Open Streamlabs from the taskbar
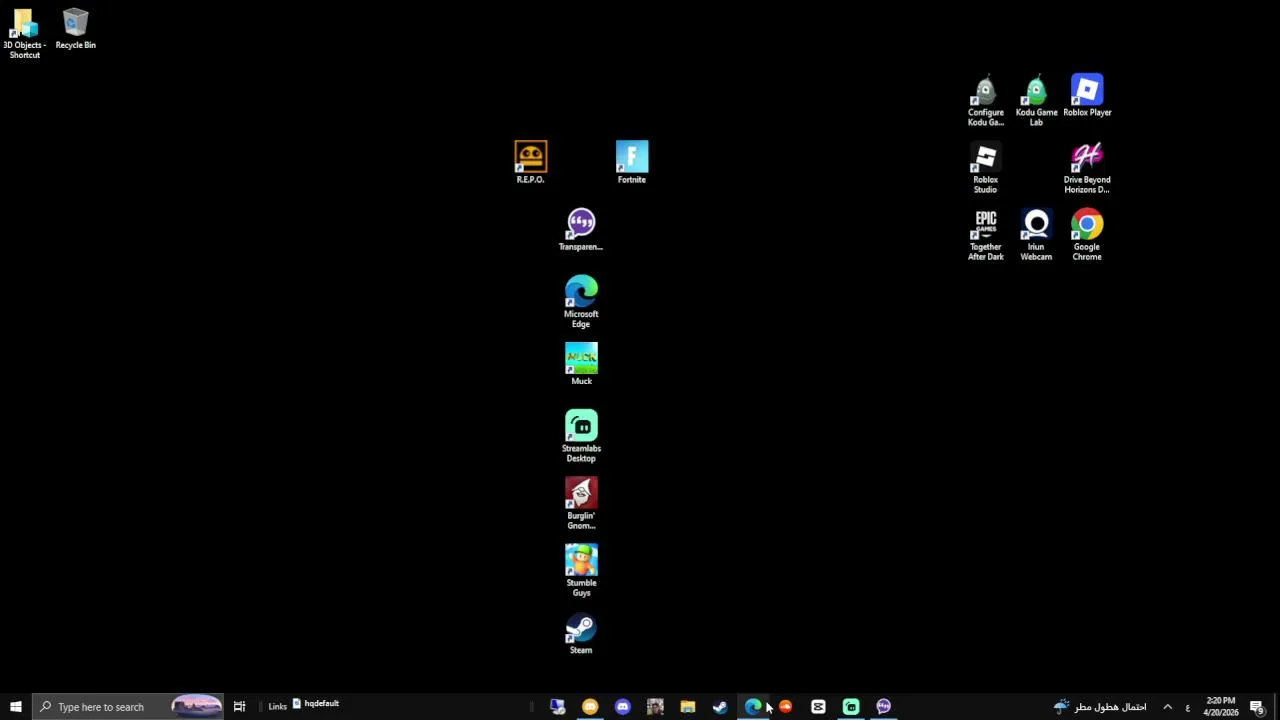The image size is (1280, 720). (851, 707)
